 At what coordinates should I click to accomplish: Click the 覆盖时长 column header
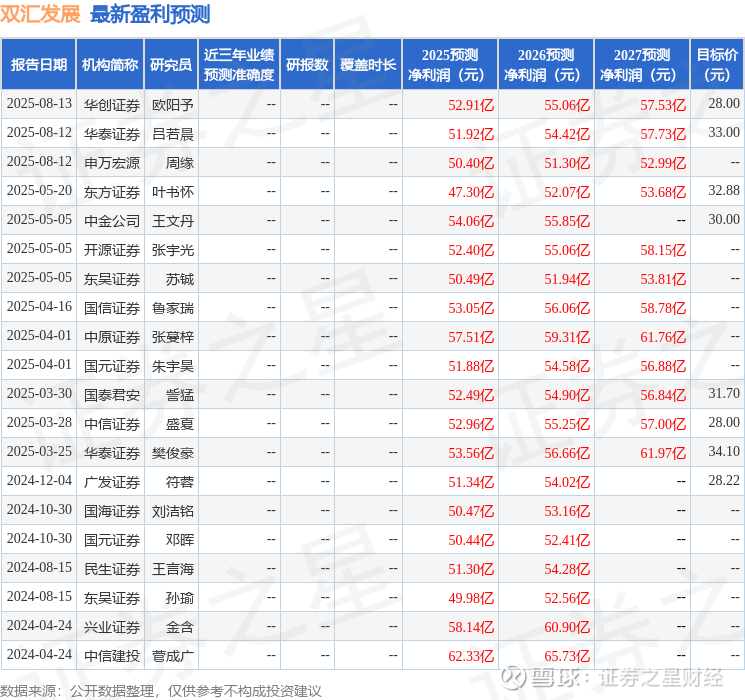click(368, 65)
